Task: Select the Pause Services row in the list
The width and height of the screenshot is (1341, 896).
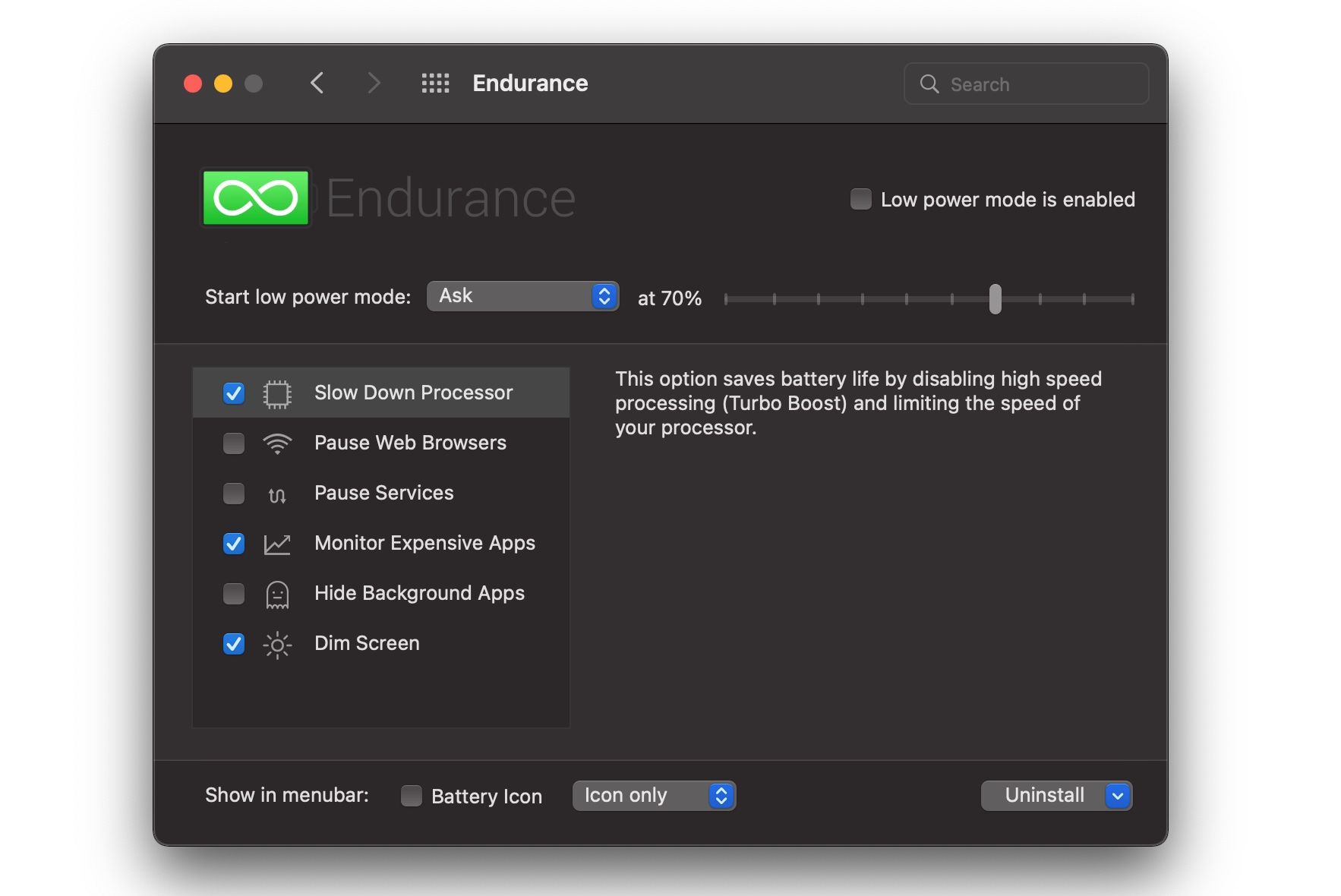Action: coord(383,494)
